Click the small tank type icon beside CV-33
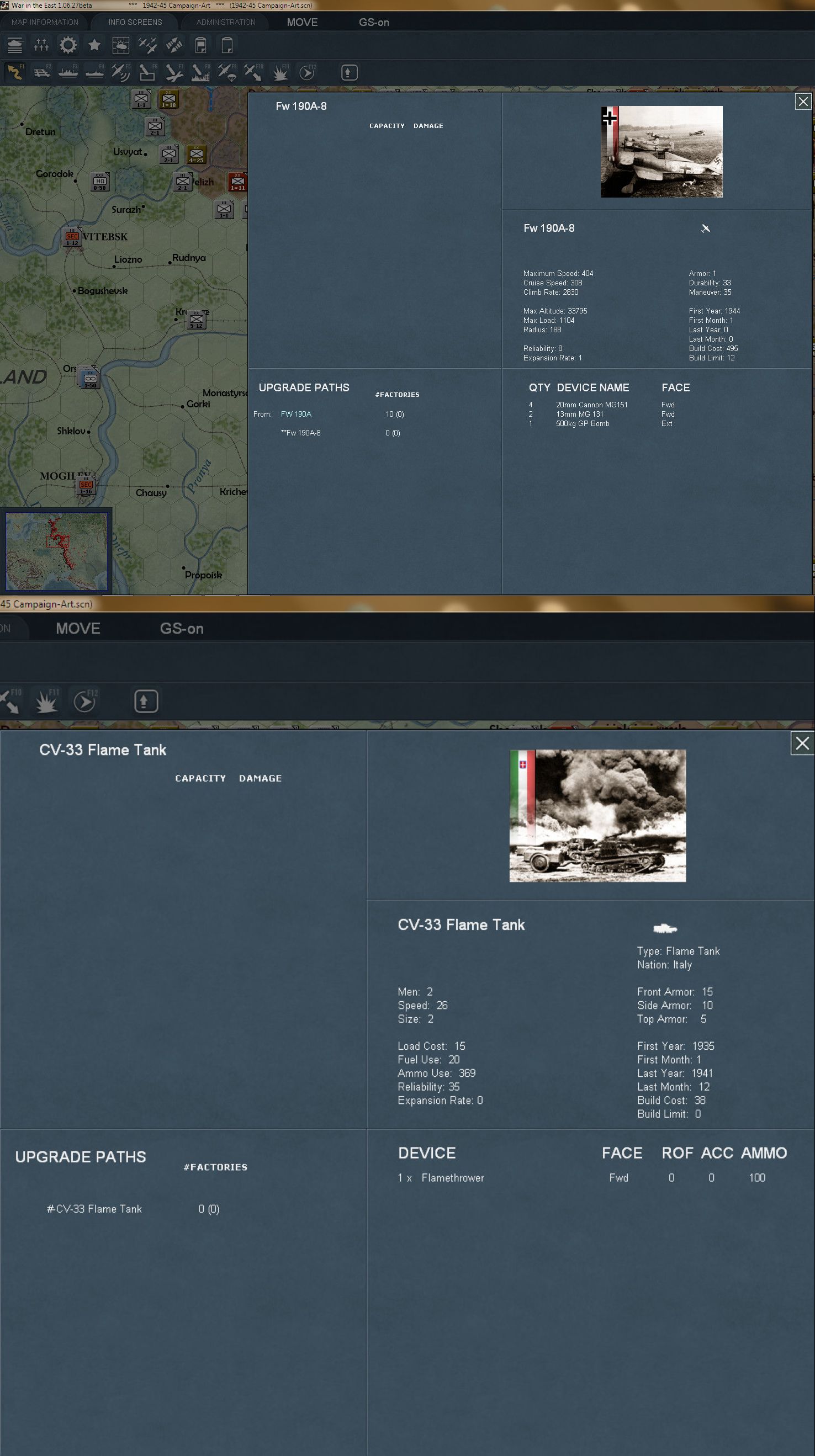 pyautogui.click(x=665, y=928)
